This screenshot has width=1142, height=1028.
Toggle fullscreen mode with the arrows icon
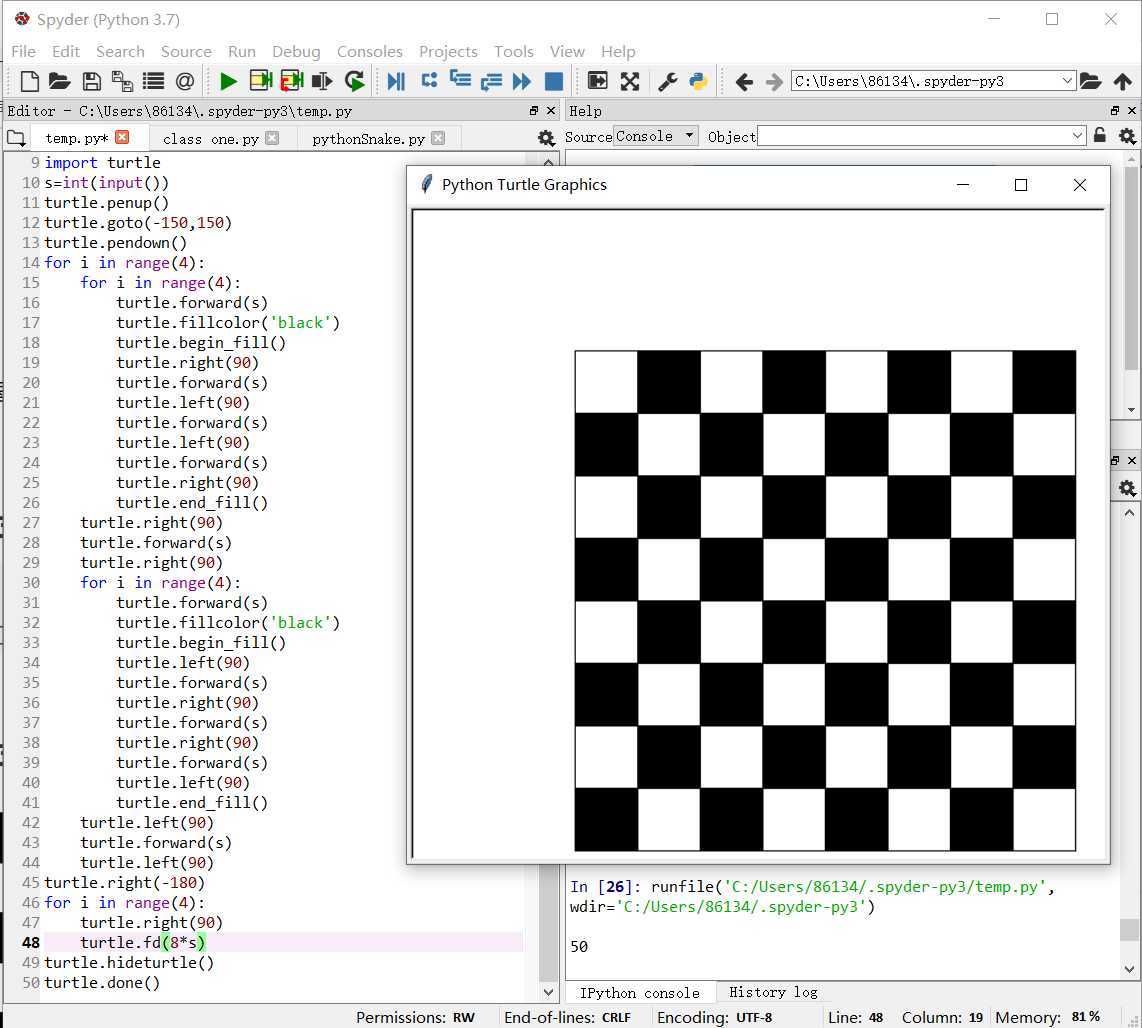pos(629,81)
